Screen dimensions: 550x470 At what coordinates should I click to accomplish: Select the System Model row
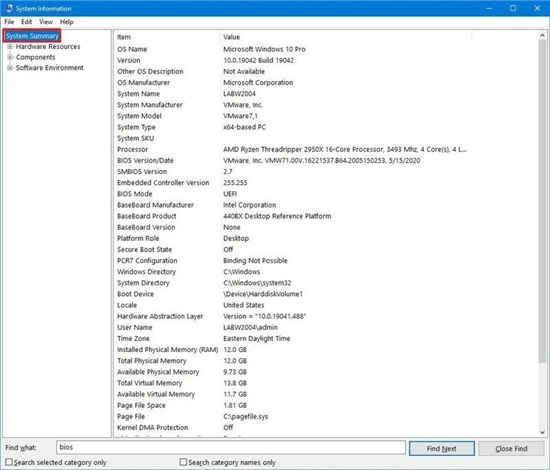pyautogui.click(x=326, y=116)
